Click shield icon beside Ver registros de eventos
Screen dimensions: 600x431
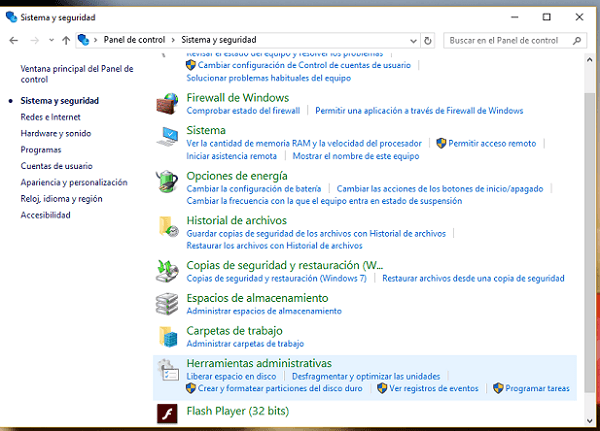(x=382, y=388)
